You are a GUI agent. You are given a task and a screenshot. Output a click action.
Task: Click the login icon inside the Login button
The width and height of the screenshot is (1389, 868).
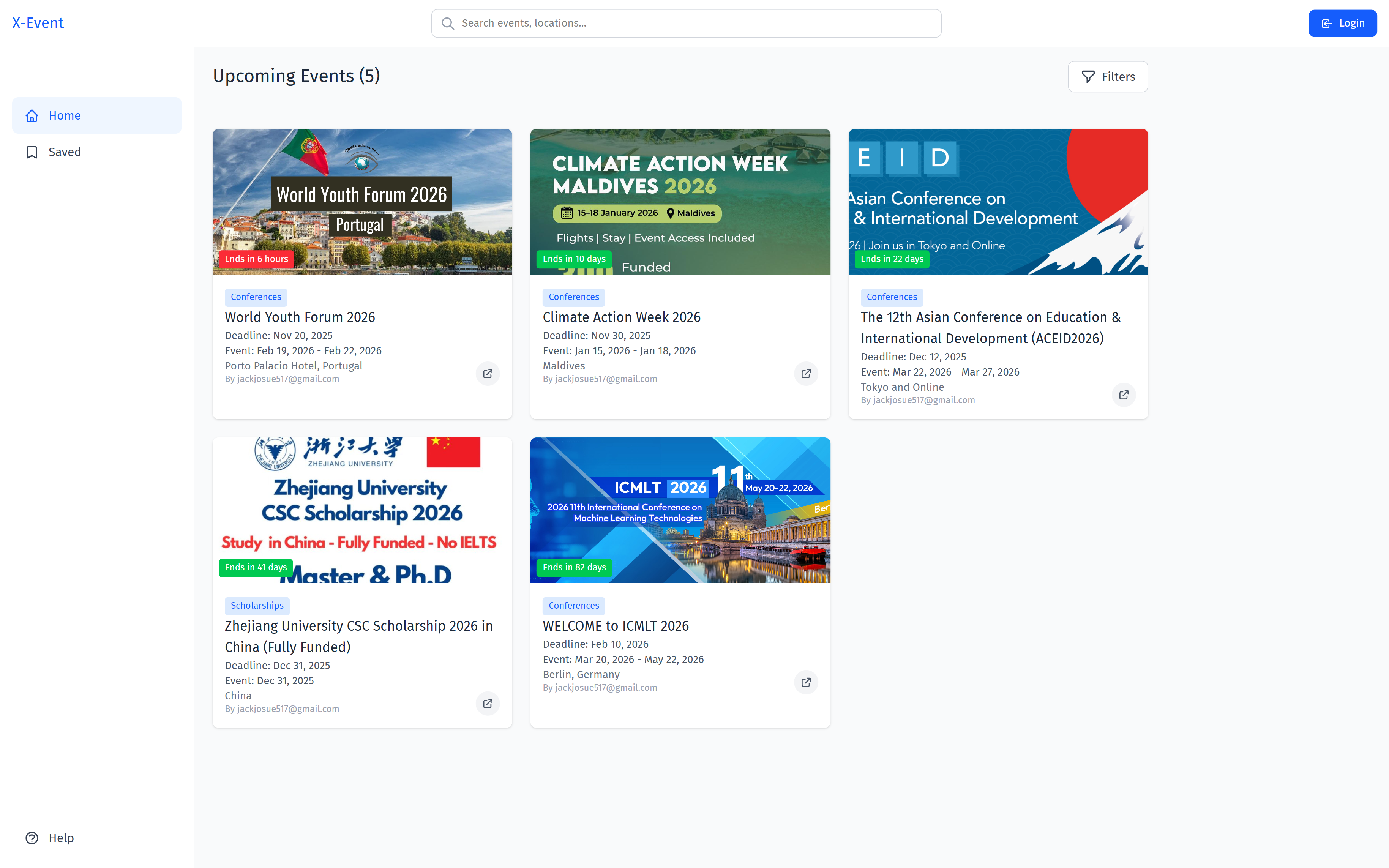[1326, 23]
